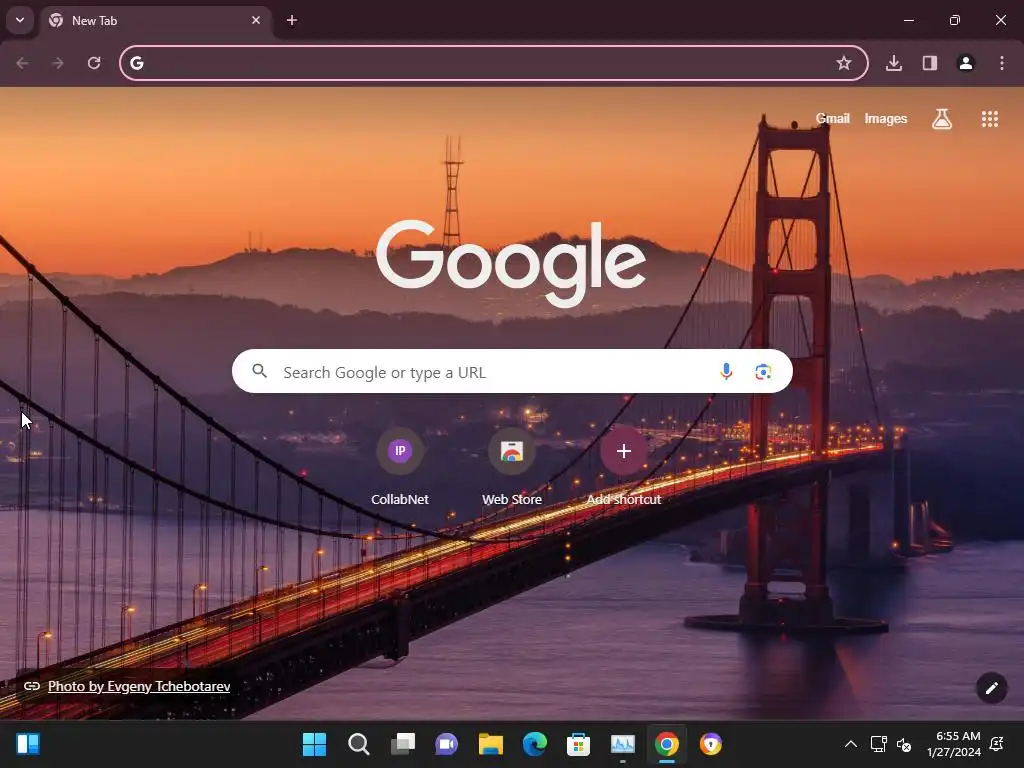
Task: Click the magnifier icon in search box
Action: coord(259,372)
